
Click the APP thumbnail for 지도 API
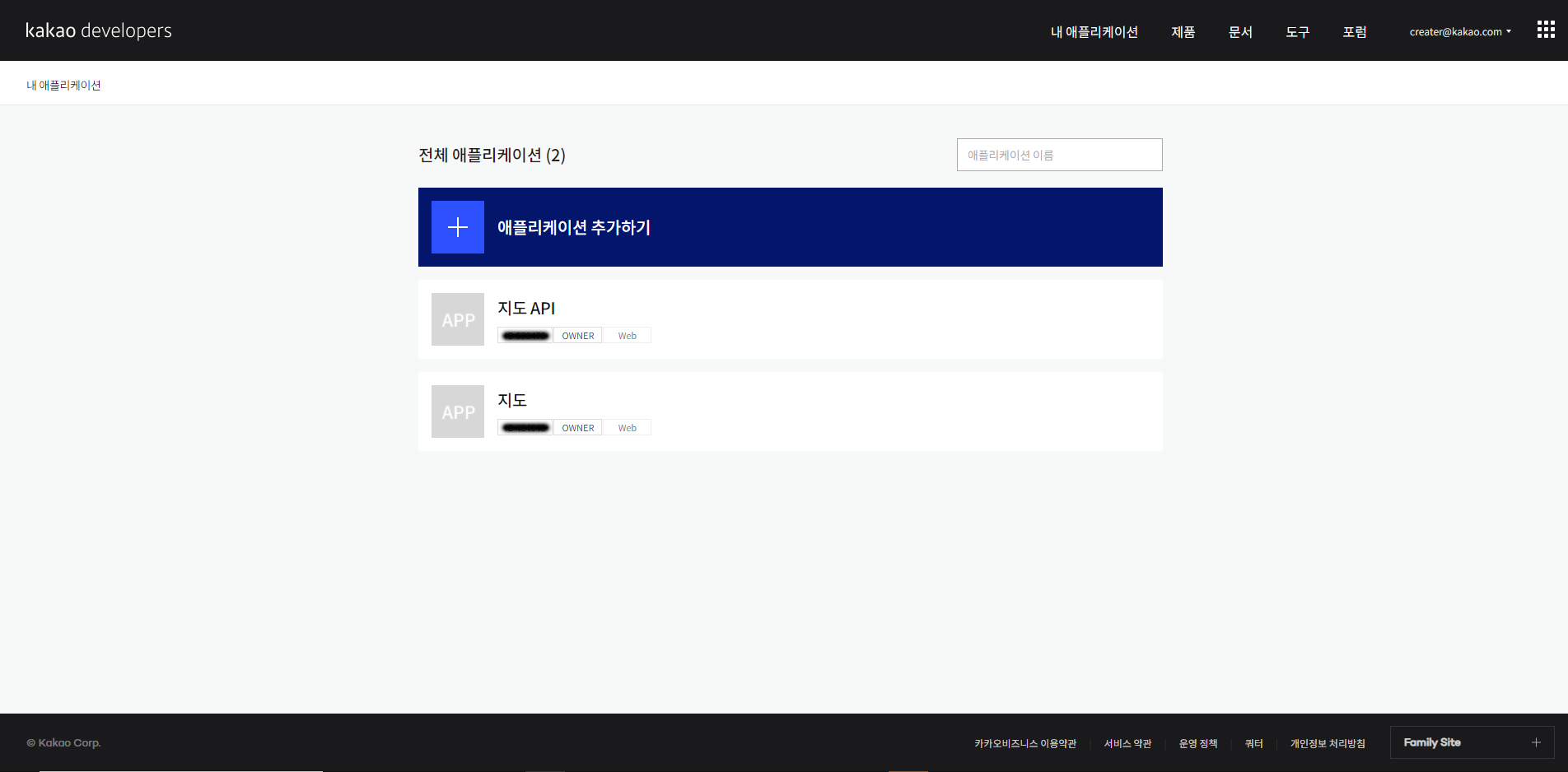click(458, 319)
